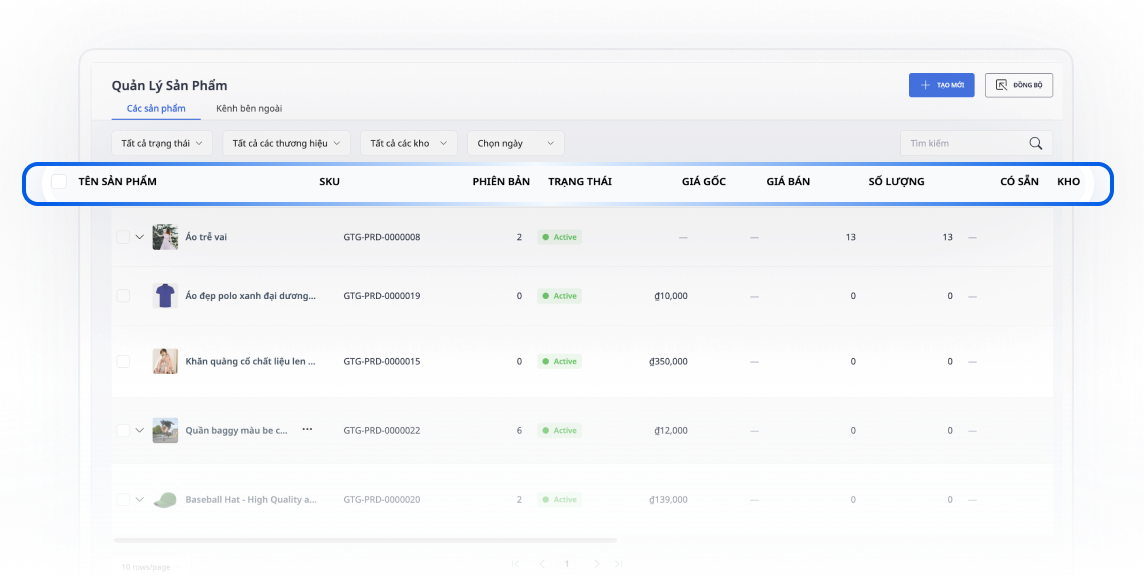Open the Tất cả các thương hiệu filter

286,143
